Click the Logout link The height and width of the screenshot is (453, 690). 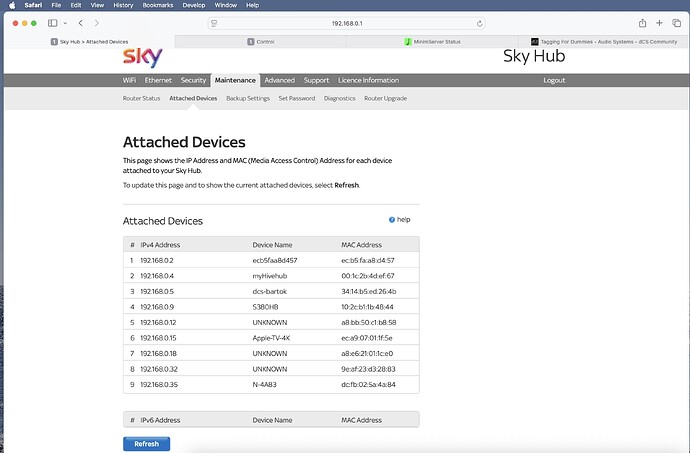click(554, 80)
